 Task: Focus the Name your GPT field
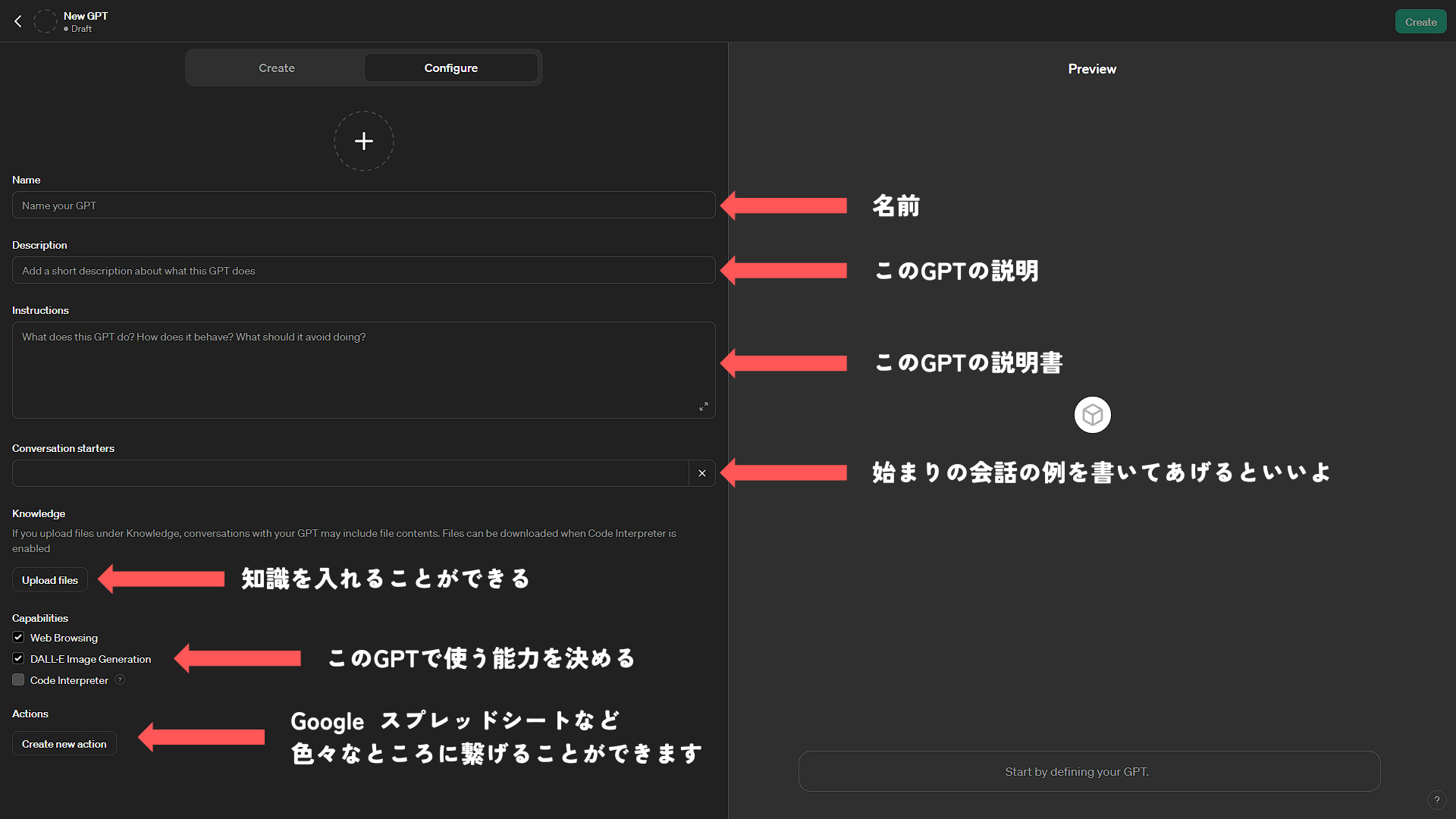point(364,206)
